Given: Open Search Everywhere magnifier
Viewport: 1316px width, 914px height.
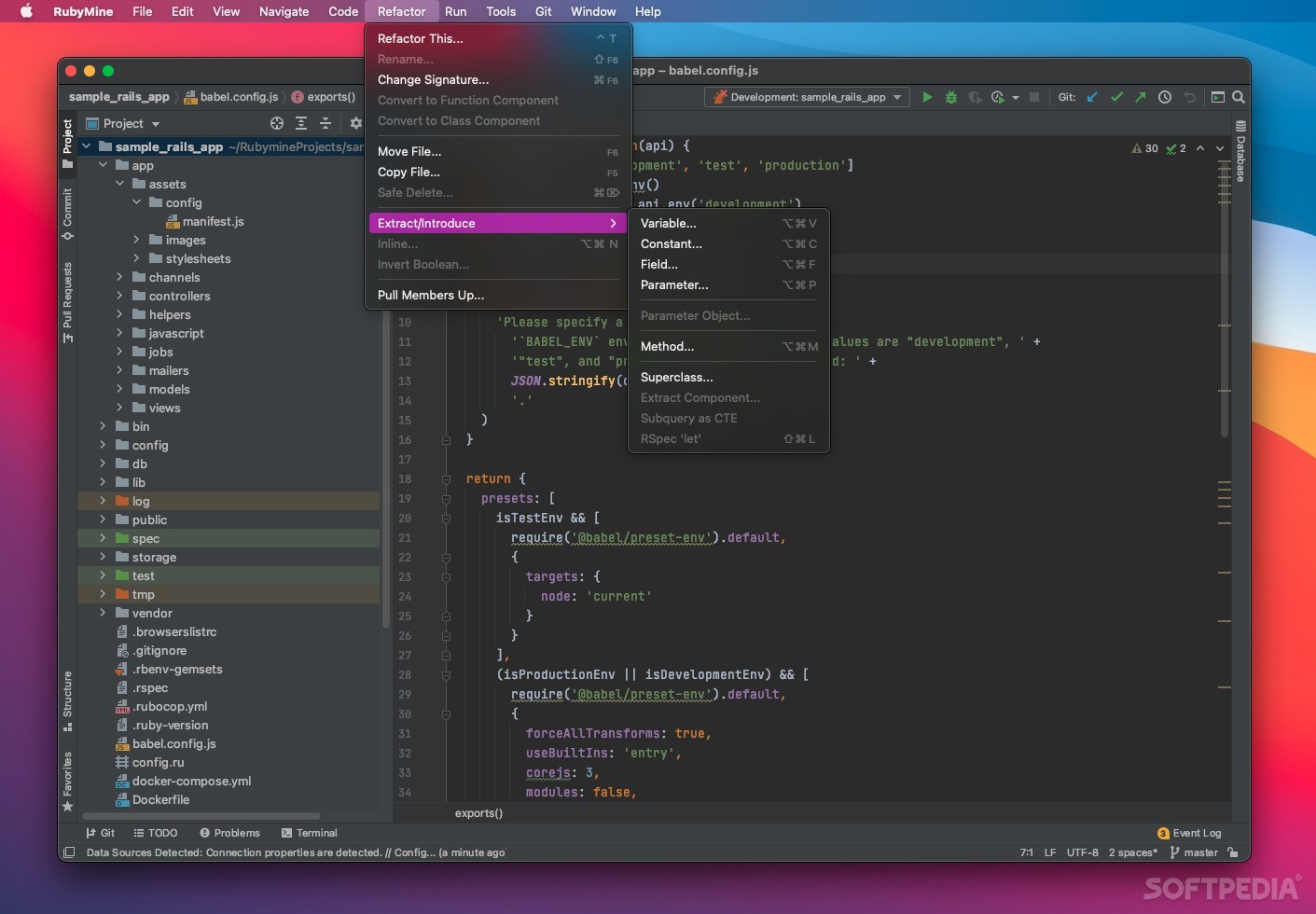Looking at the screenshot, I should (1239, 97).
